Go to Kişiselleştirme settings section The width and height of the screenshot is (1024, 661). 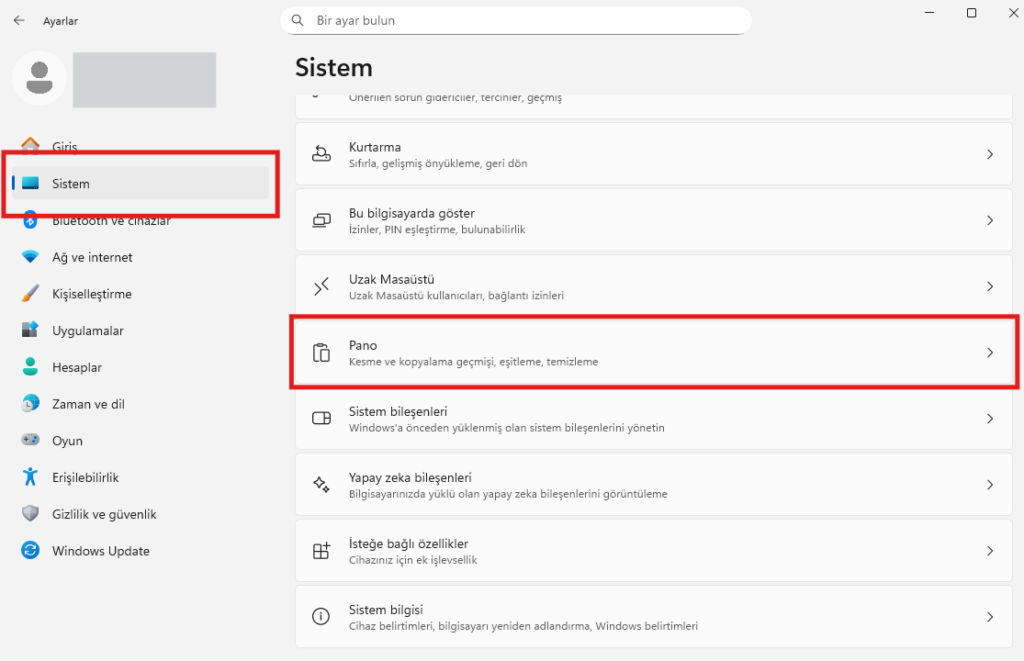pyautogui.click(x=92, y=294)
